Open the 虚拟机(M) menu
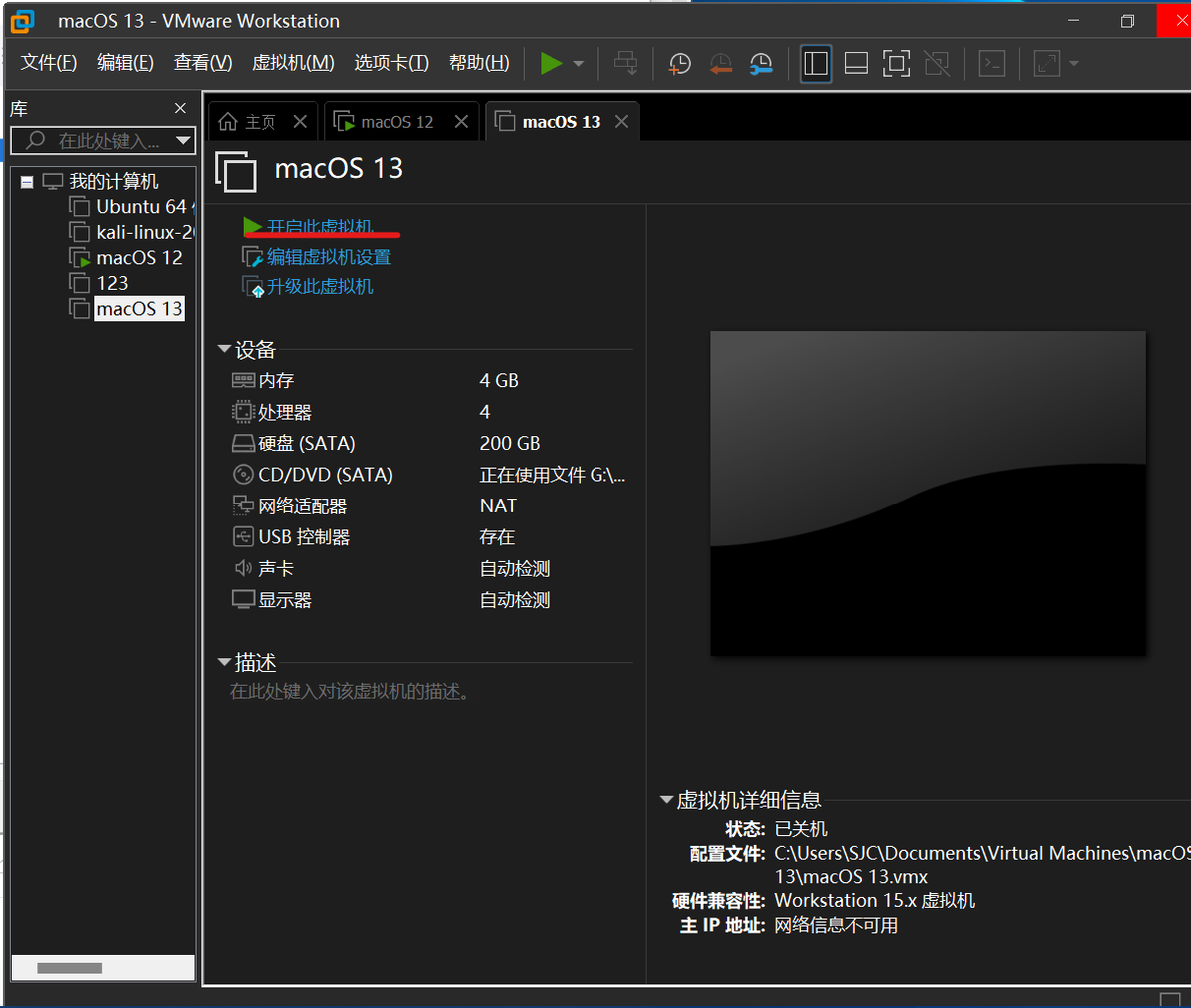This screenshot has height=1008, width=1191. coord(293,62)
